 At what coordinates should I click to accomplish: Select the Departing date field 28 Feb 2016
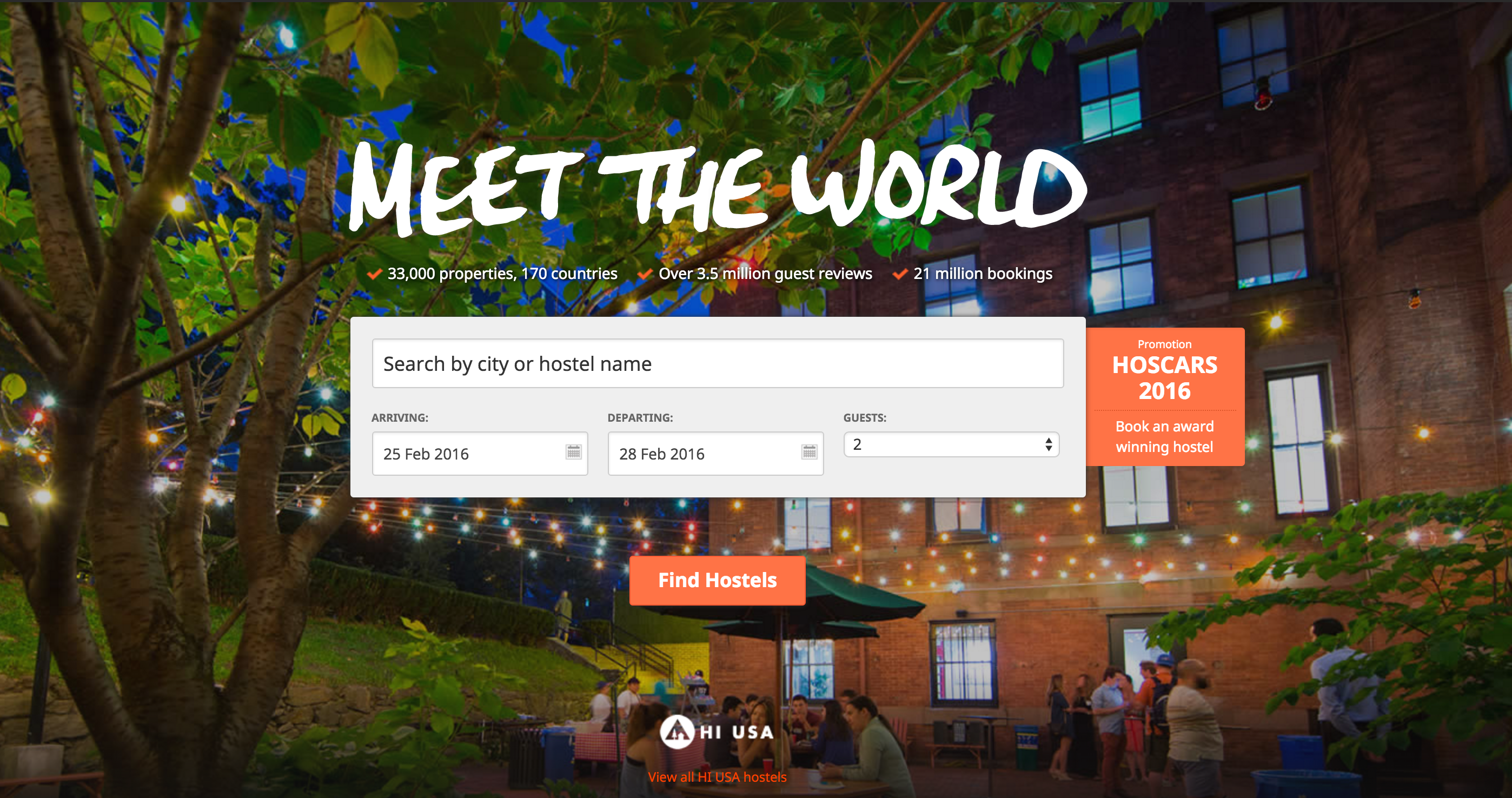click(715, 454)
